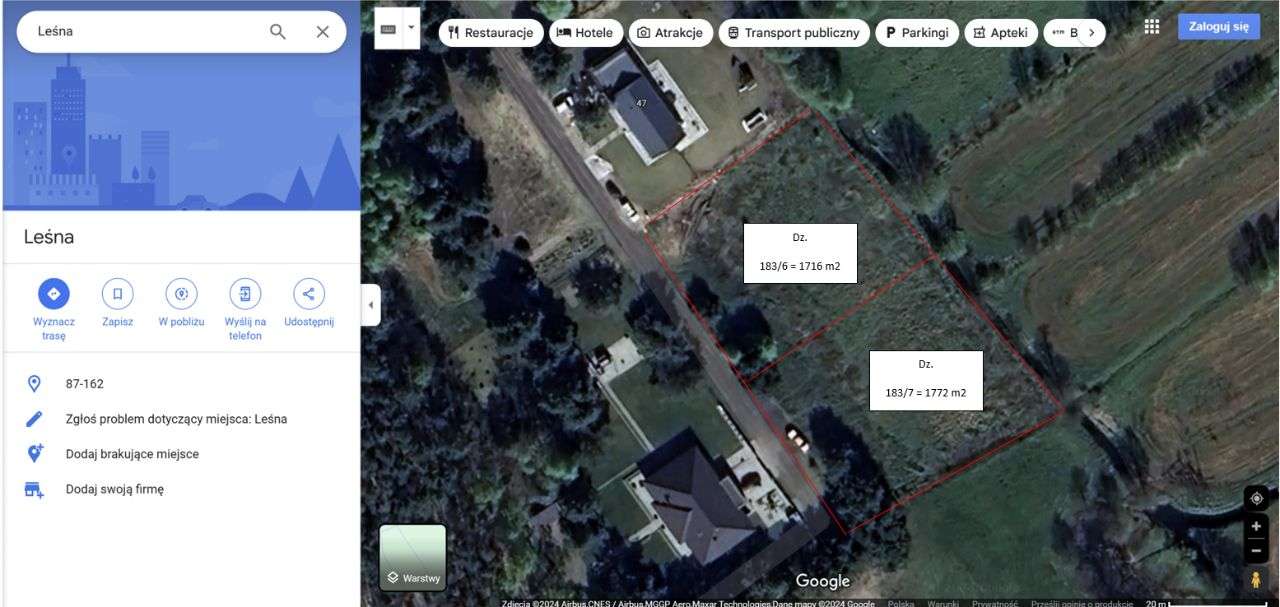Click the search magnifier icon
The image size is (1280, 607).
coord(278,31)
